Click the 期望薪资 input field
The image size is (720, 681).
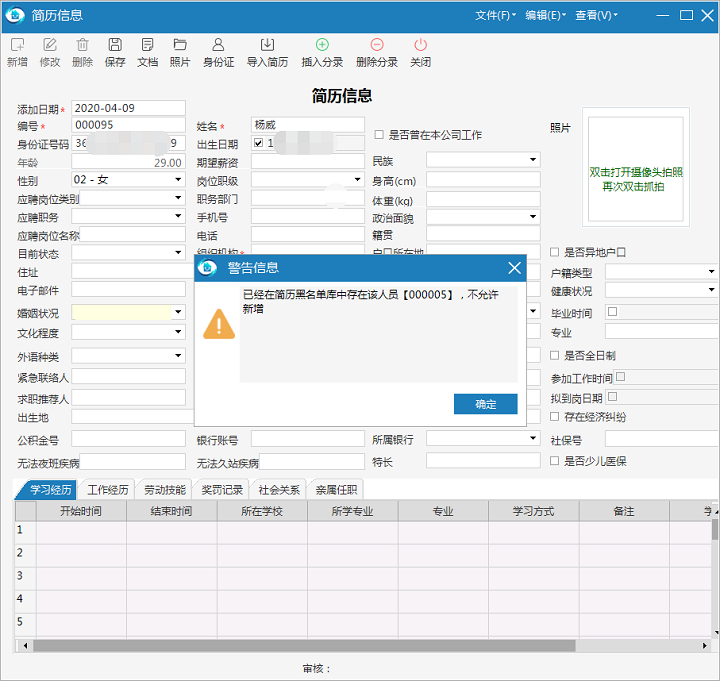(308, 161)
